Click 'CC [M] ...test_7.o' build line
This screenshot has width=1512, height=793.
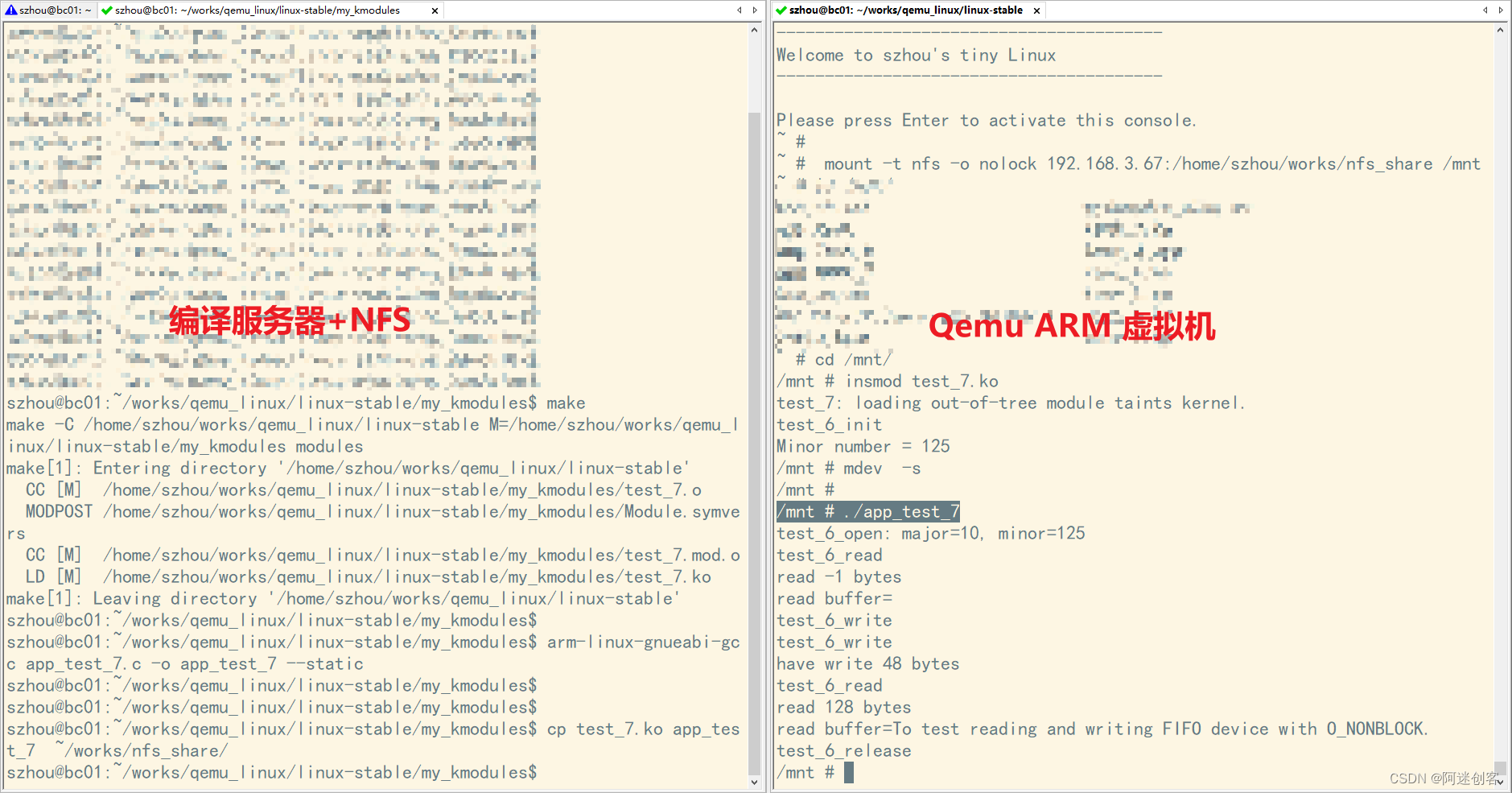click(x=364, y=489)
